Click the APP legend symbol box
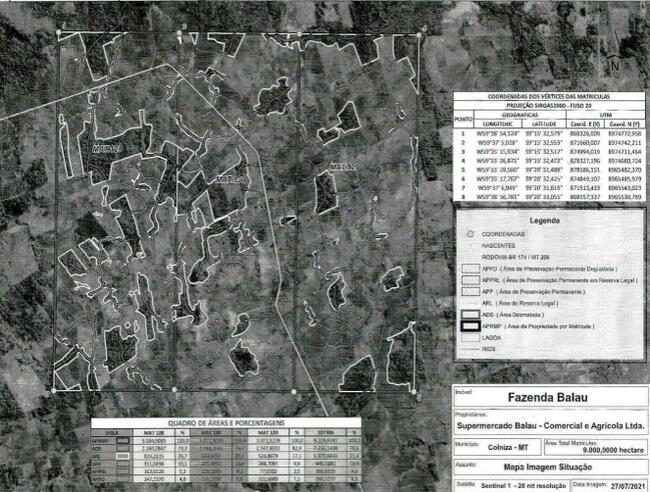This screenshot has height=492, width=650. 471,293
